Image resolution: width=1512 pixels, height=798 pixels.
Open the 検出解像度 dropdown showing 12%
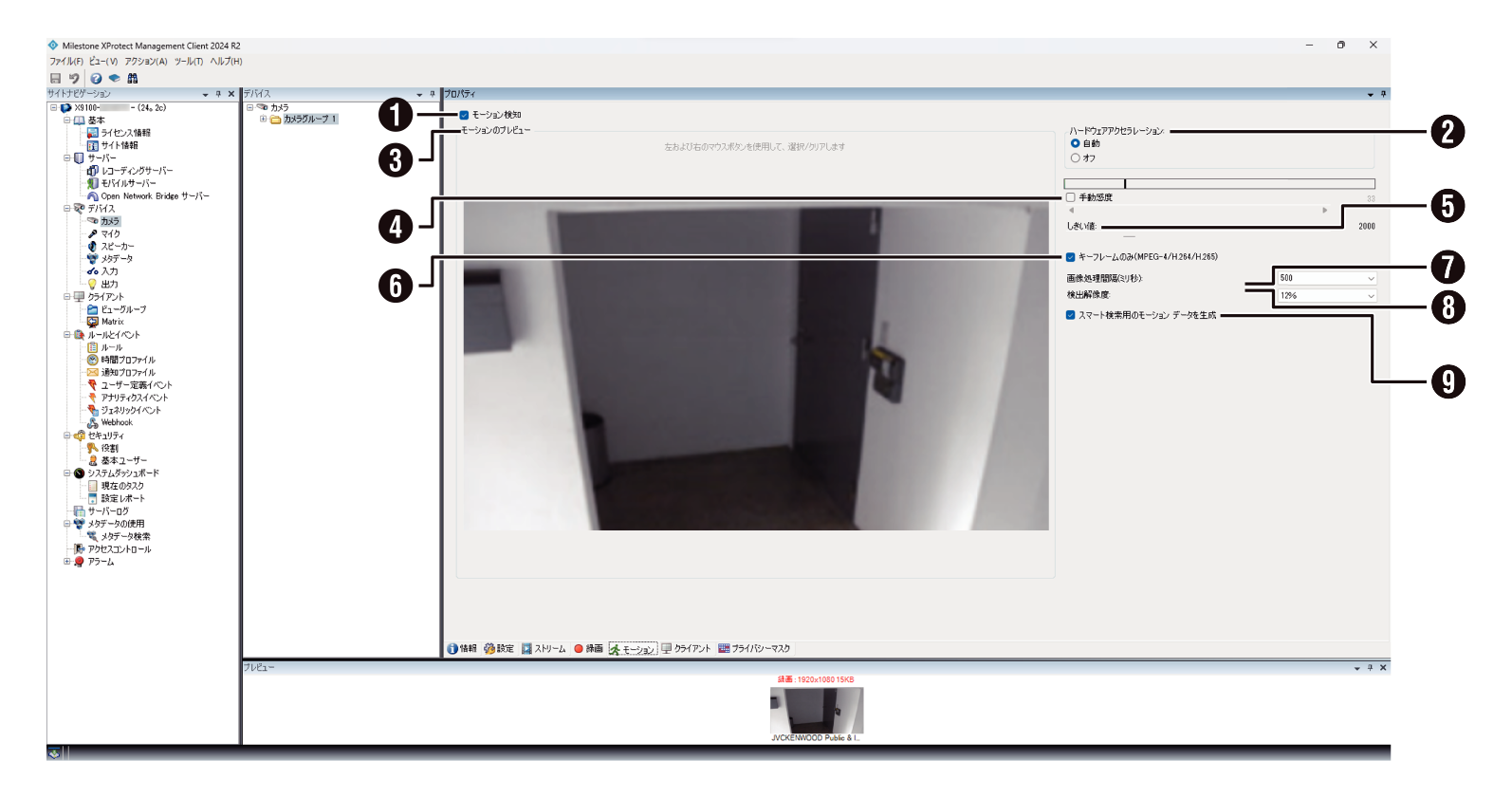pyautogui.click(x=1326, y=296)
